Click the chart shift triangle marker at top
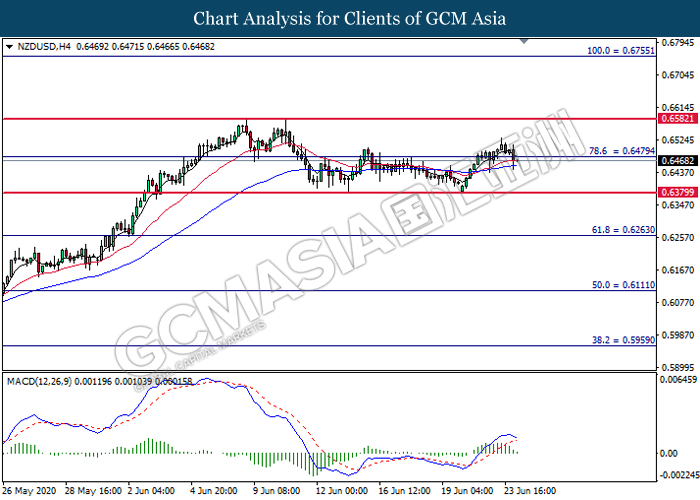Image resolution: width=700 pixels, height=500 pixels. click(x=523, y=43)
